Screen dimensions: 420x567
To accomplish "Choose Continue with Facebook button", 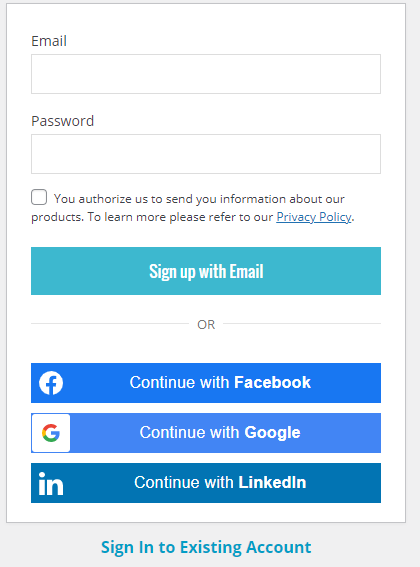I will [206, 383].
